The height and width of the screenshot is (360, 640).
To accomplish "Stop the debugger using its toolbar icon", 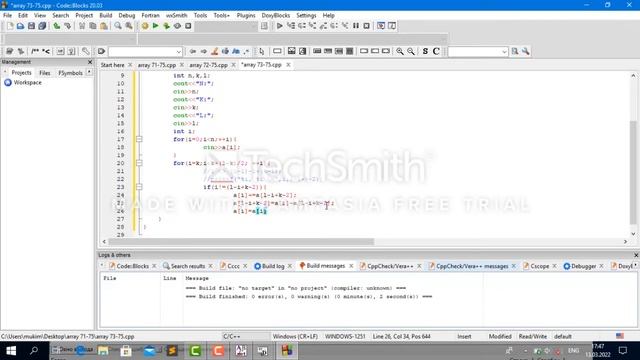I will coord(367,26).
